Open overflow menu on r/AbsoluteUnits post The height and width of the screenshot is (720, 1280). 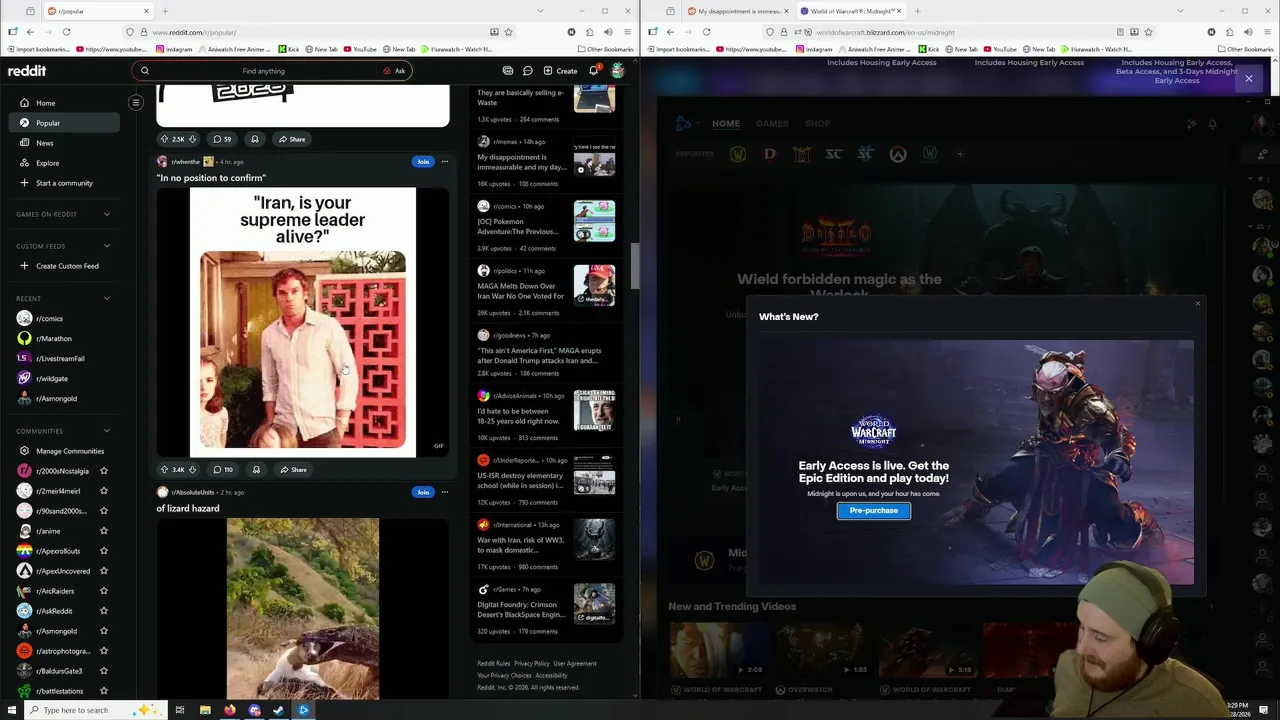coord(445,492)
